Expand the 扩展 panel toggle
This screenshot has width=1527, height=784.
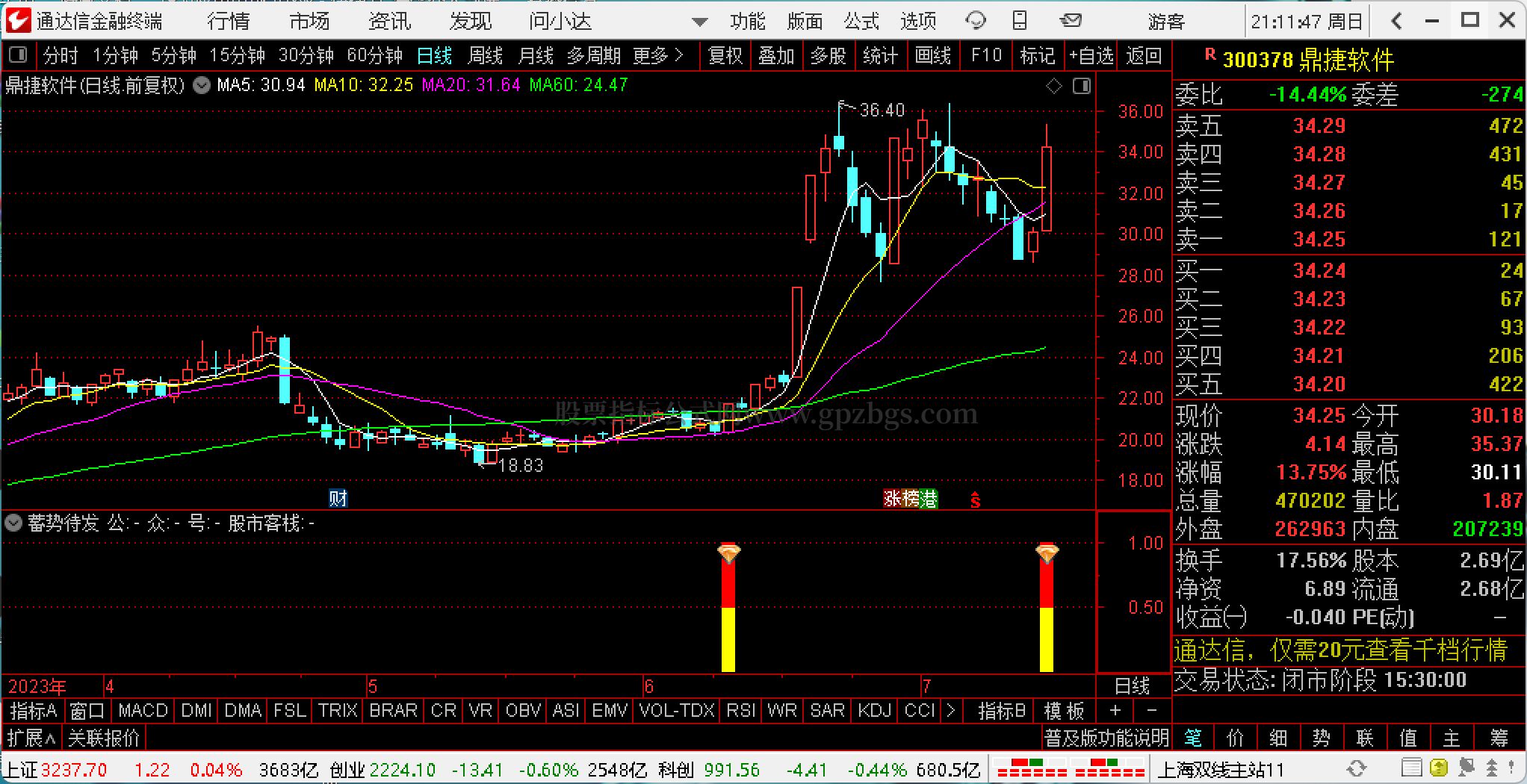click(x=31, y=738)
